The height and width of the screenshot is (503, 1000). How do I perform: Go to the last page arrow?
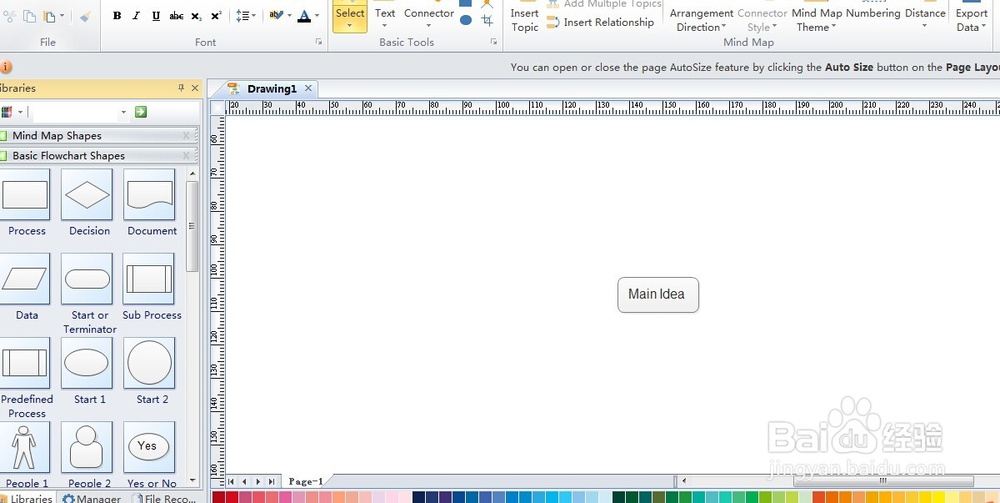pos(272,481)
